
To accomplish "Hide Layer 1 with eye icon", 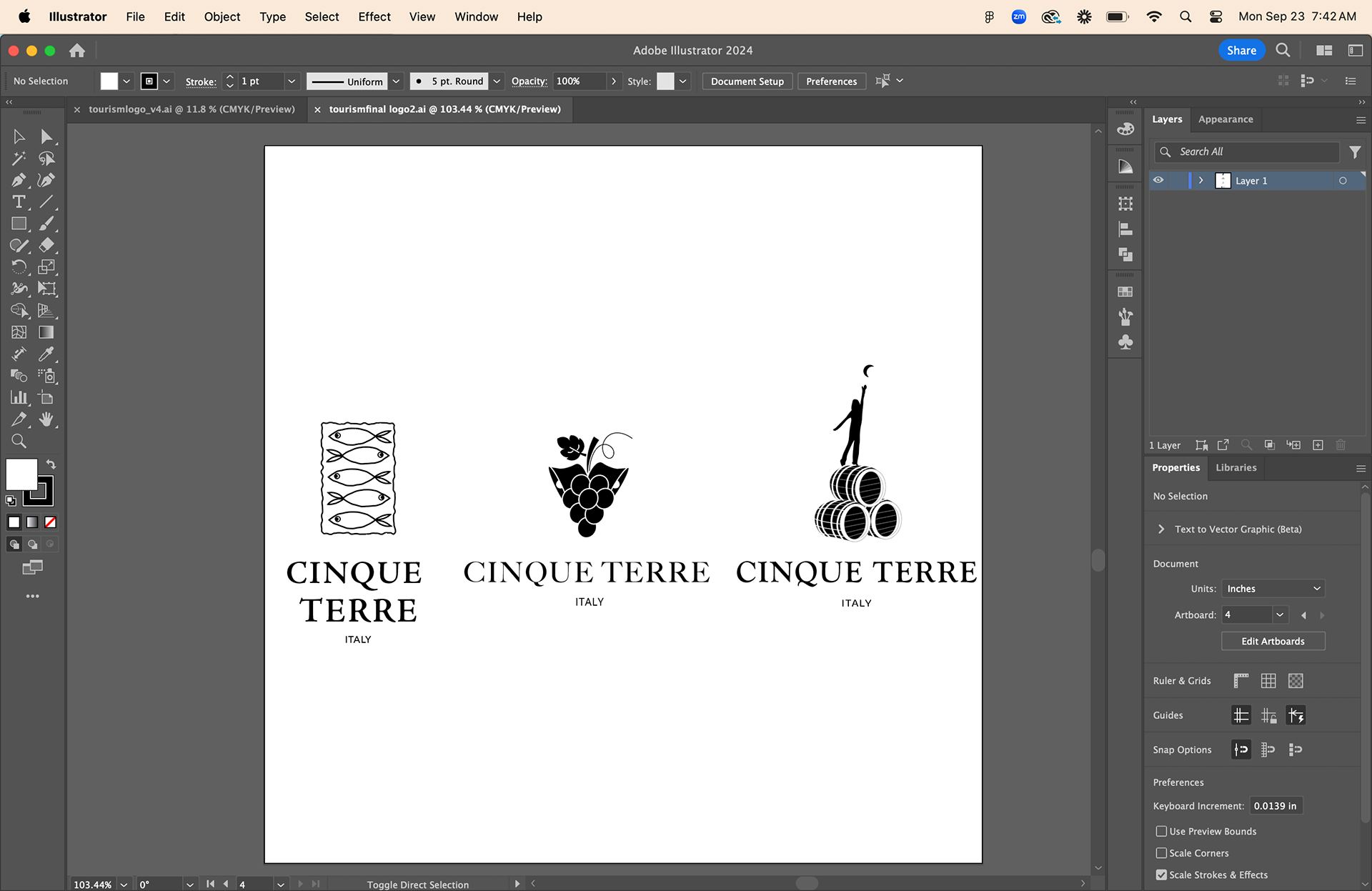I will point(1158,181).
